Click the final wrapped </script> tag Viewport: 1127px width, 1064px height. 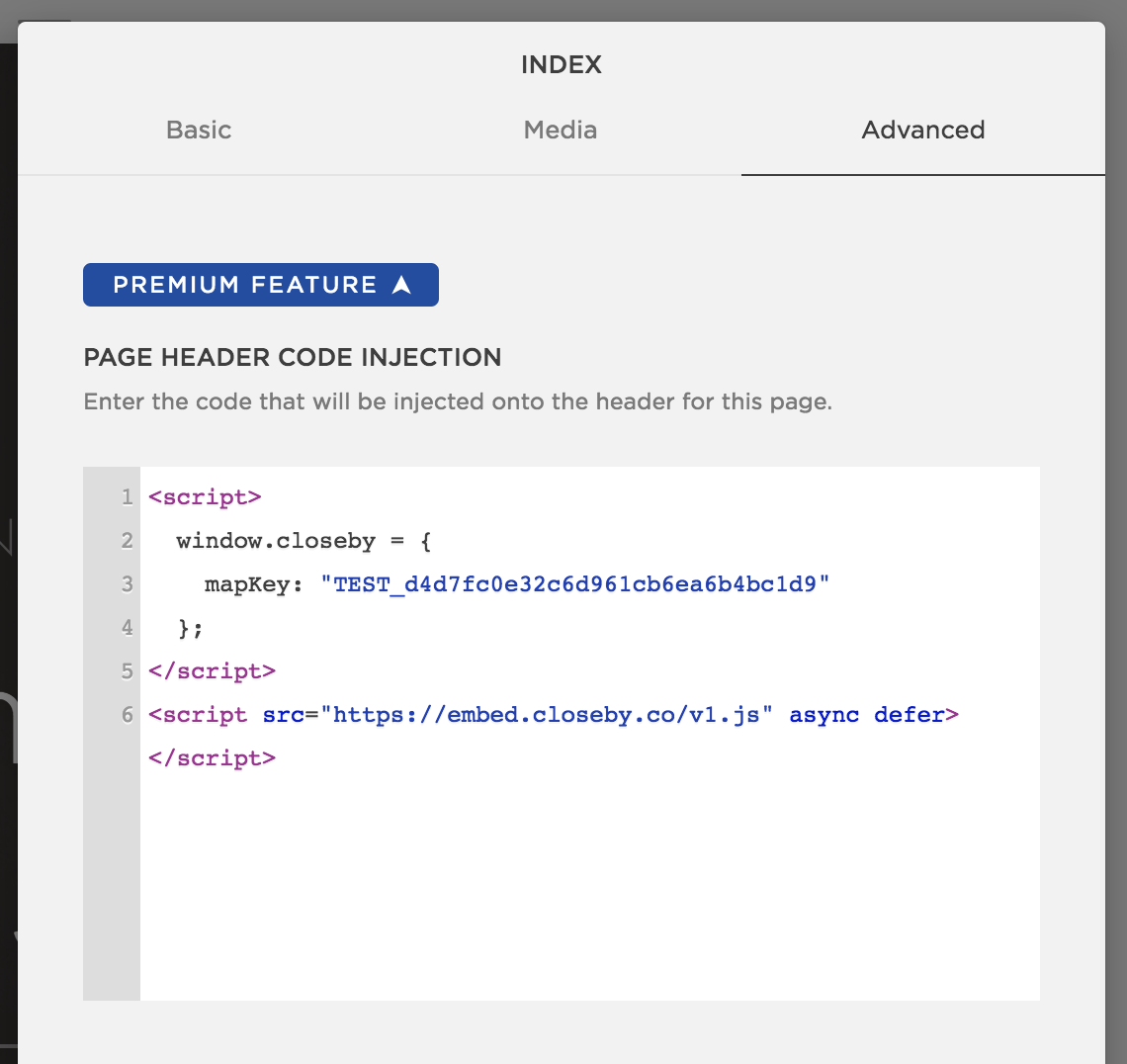click(212, 758)
